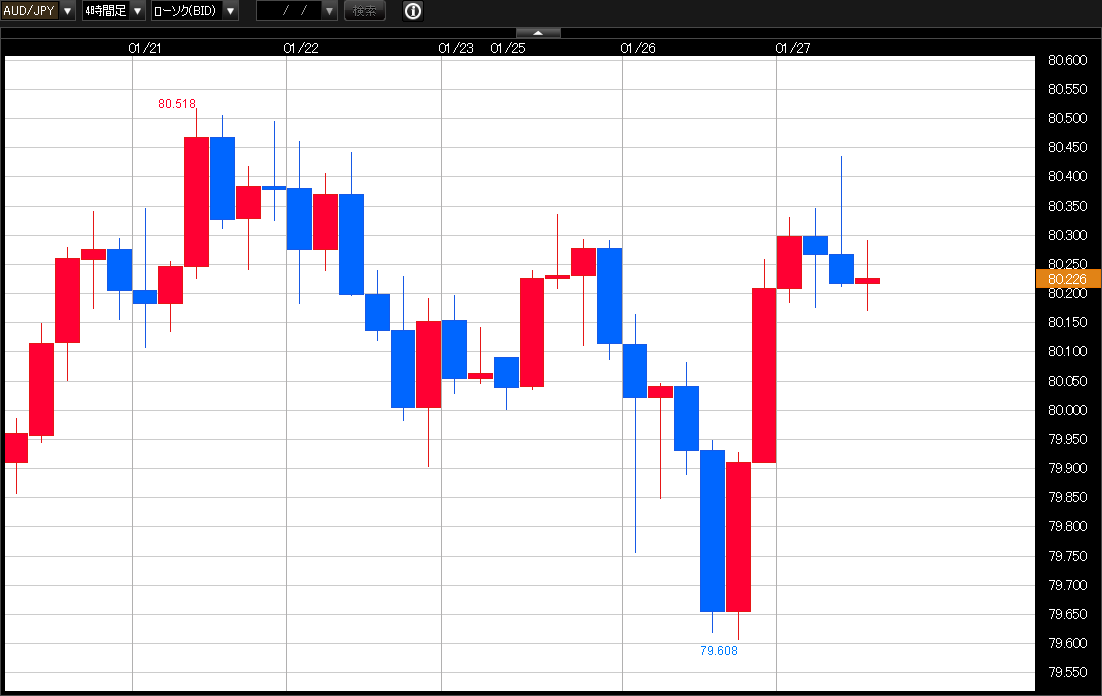Click the 80.000 price axis label
This screenshot has width=1102, height=696.
coord(1068,410)
